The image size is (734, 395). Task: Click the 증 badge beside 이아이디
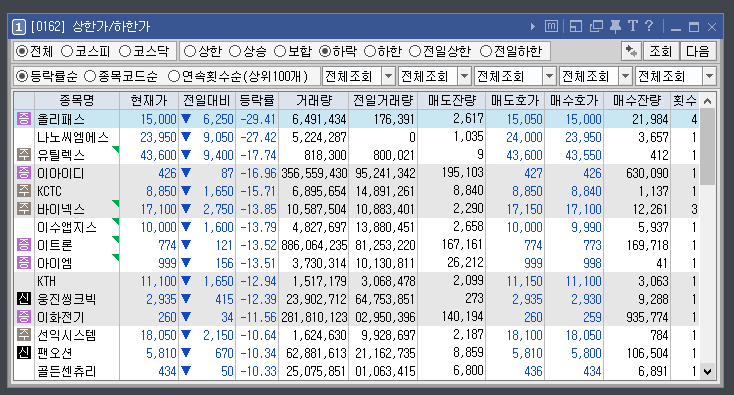coord(23,173)
